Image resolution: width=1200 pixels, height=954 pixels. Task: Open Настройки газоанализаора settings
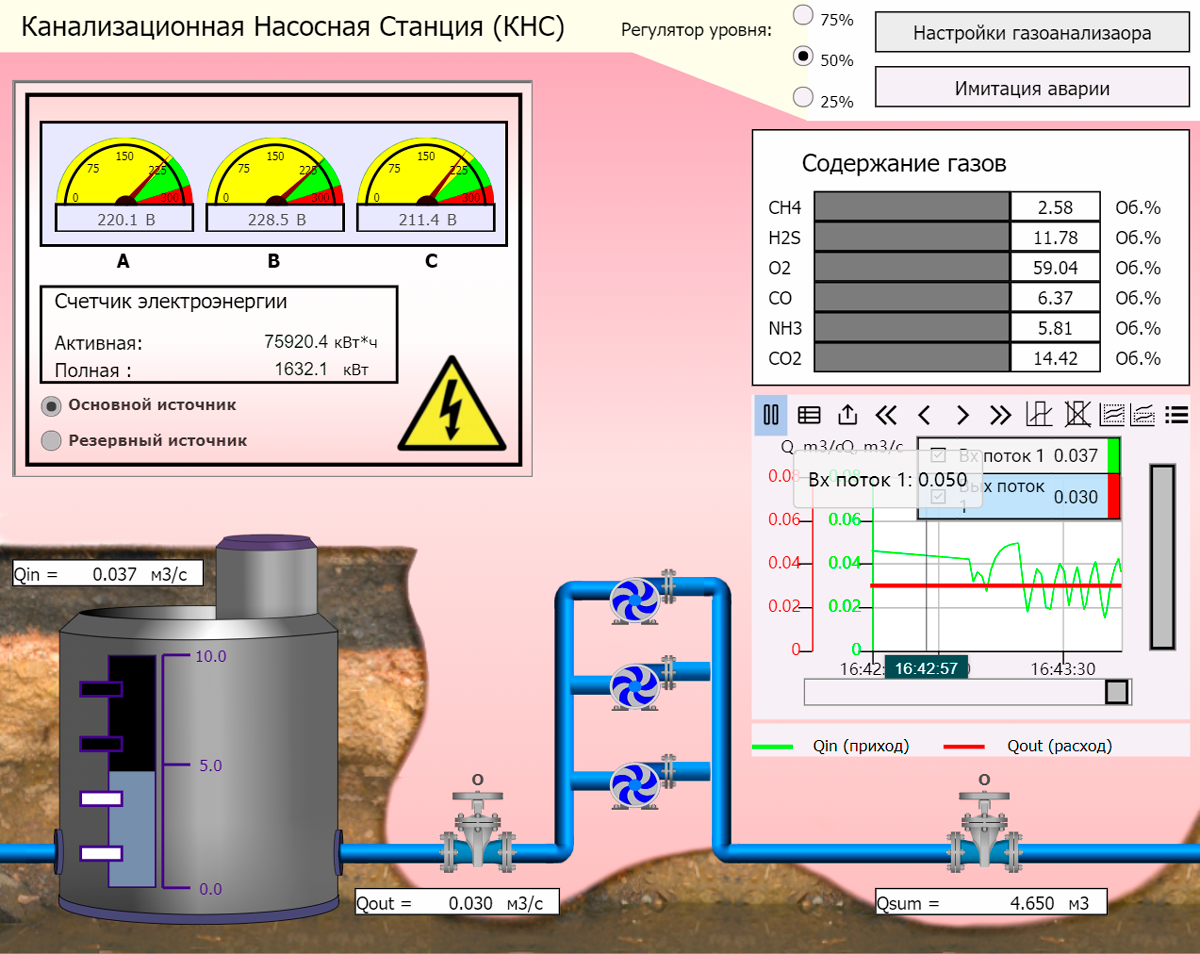1031,33
